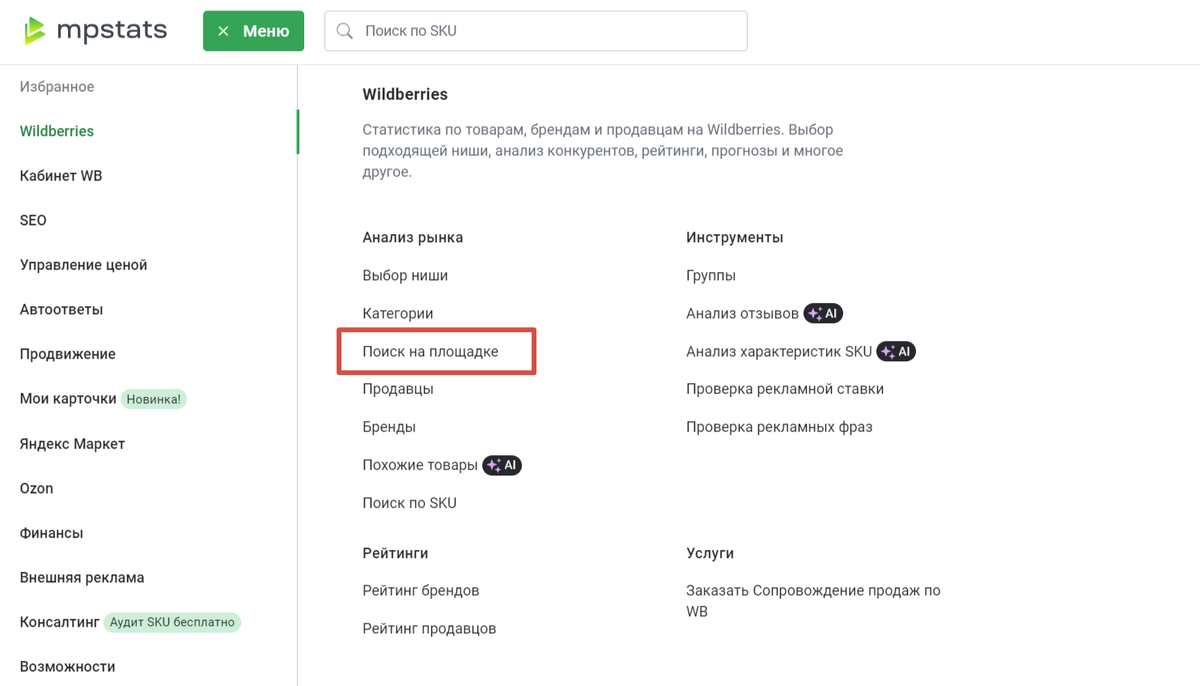Go to Яндекс Маркет section
The height and width of the screenshot is (686, 1200).
pyautogui.click(x=72, y=444)
